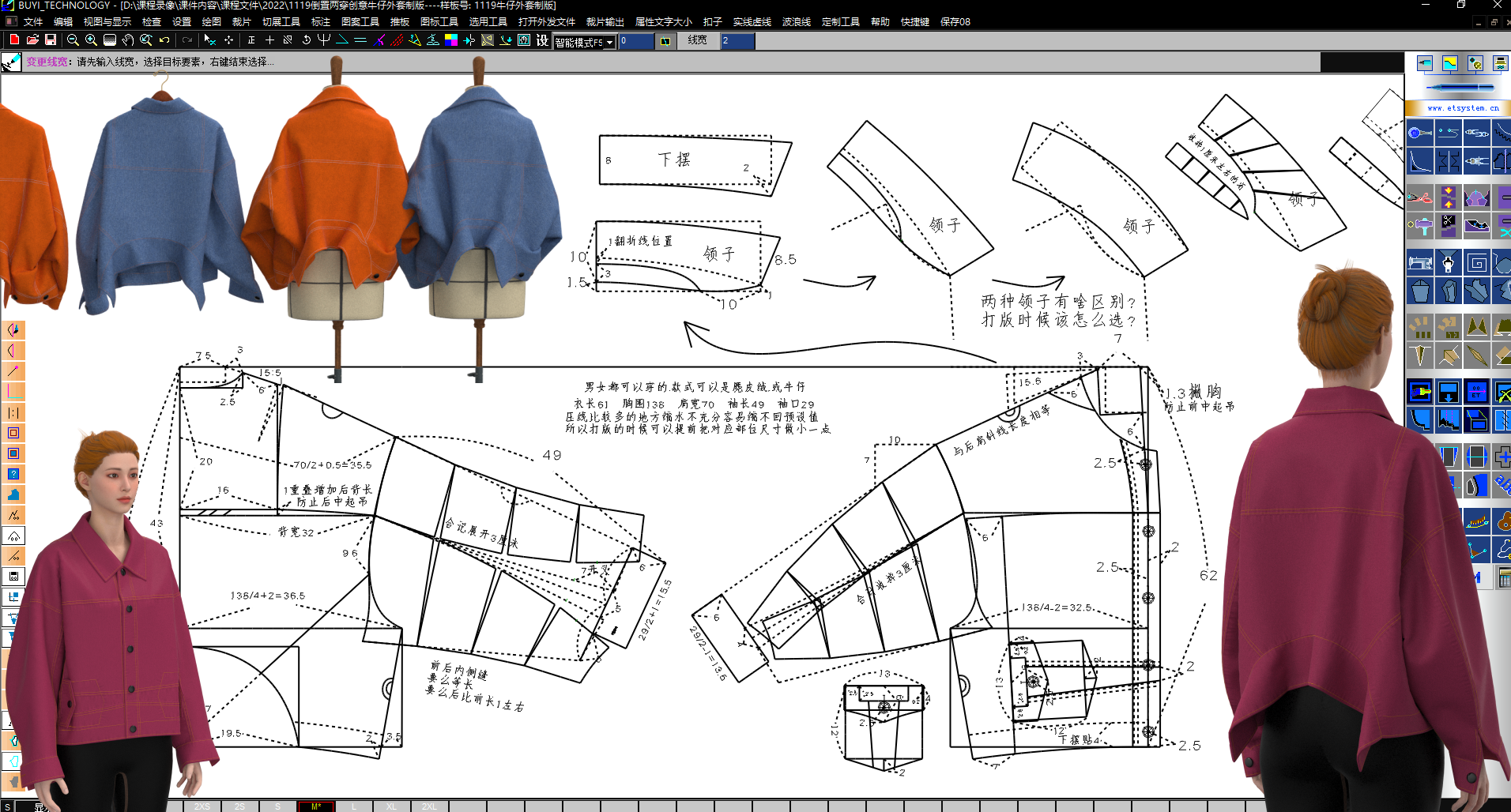Open the 裁片 menu

point(242,22)
